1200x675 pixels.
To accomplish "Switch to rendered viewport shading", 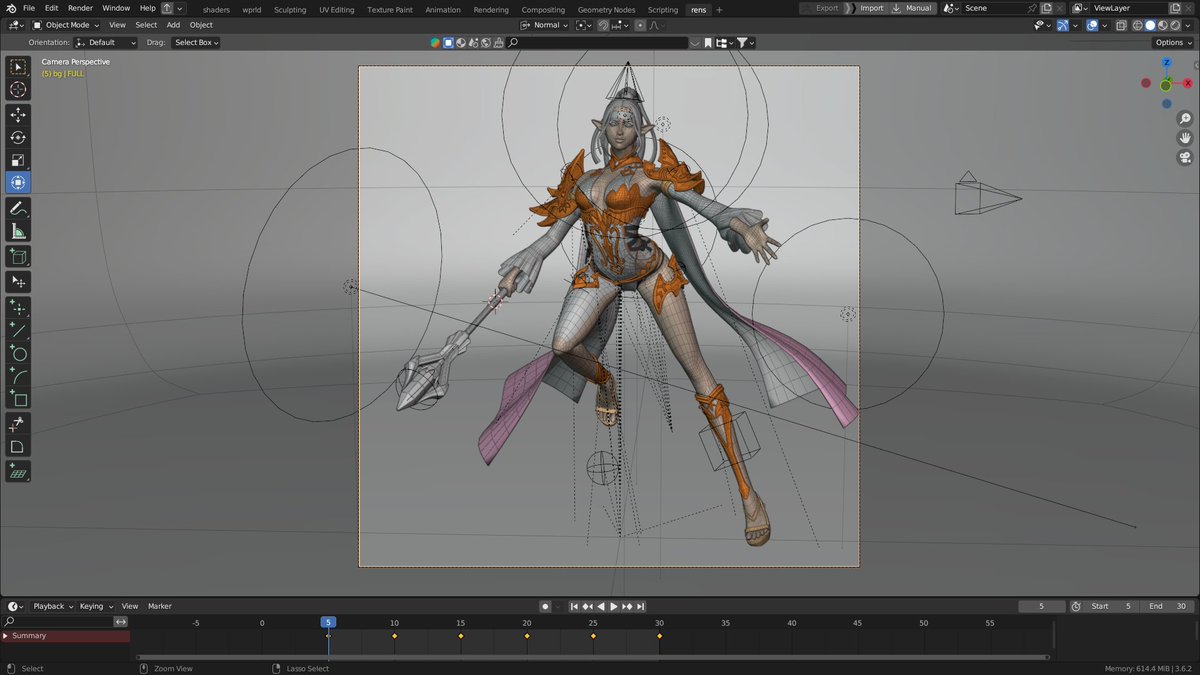I will pyautogui.click(x=1176, y=25).
